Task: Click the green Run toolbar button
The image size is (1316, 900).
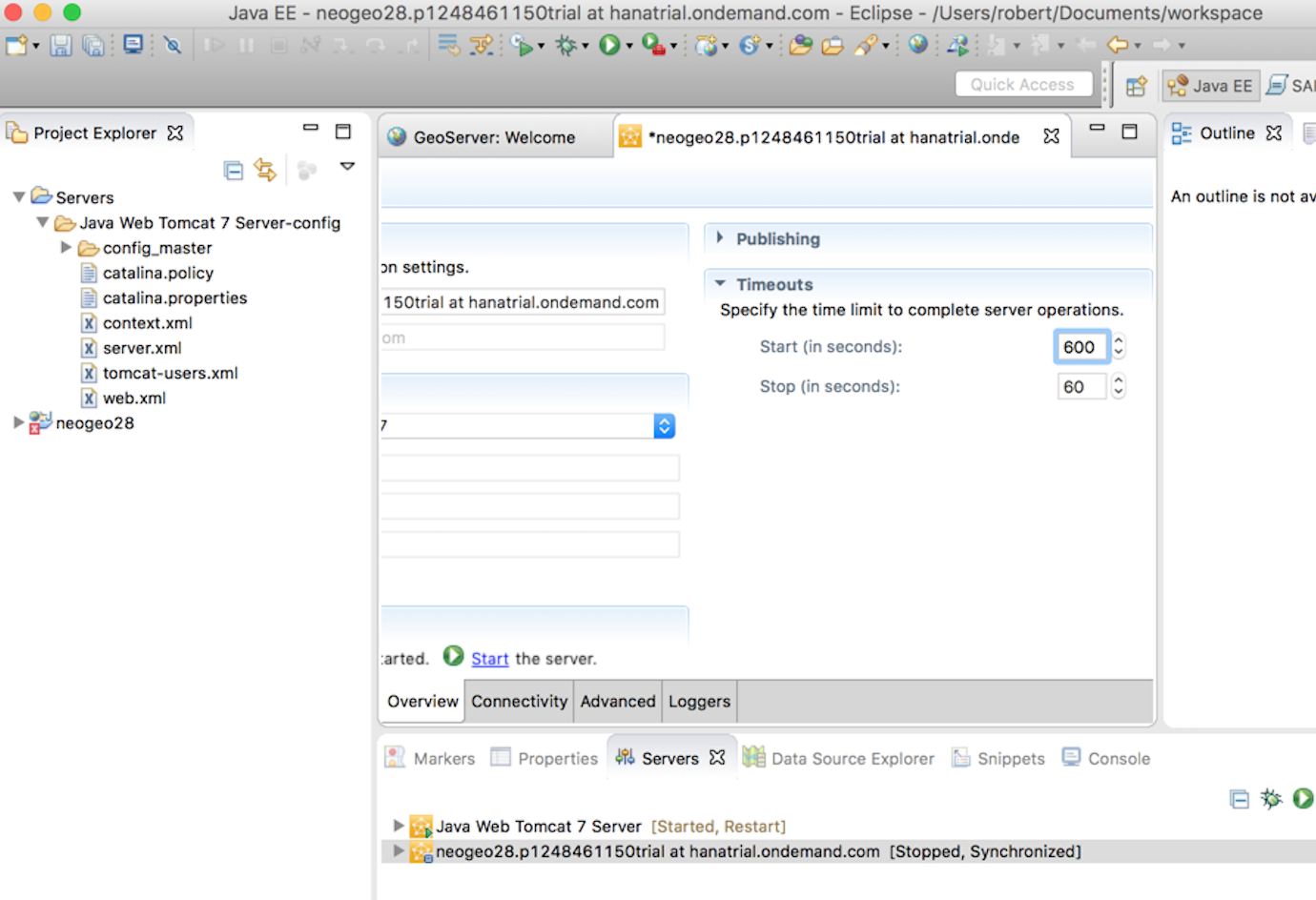Action: coord(609,45)
